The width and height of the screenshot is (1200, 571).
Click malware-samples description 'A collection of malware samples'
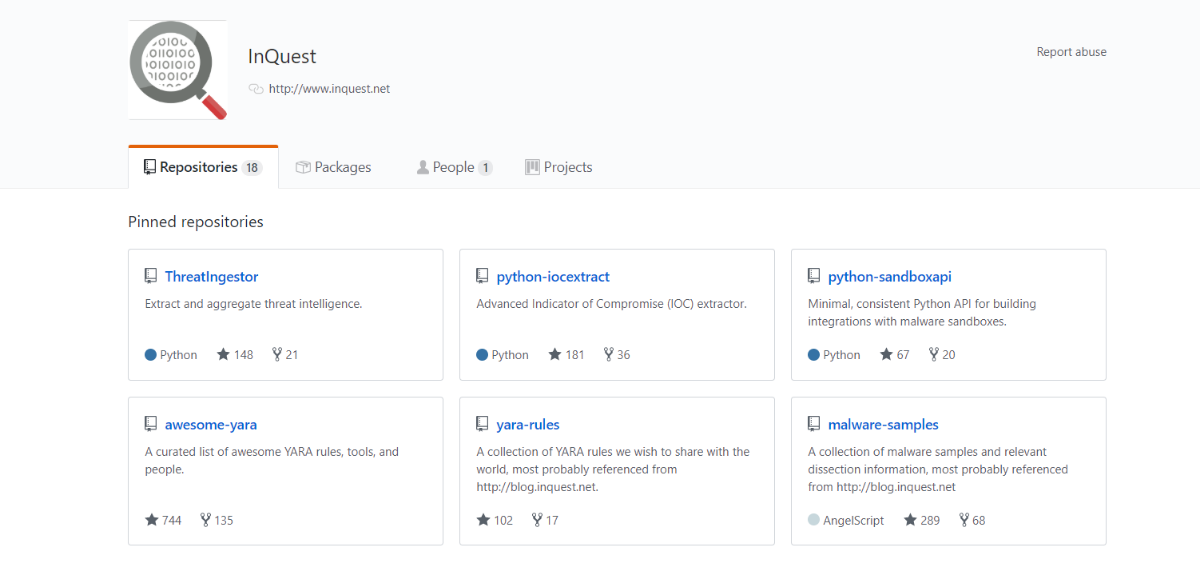[938, 469]
